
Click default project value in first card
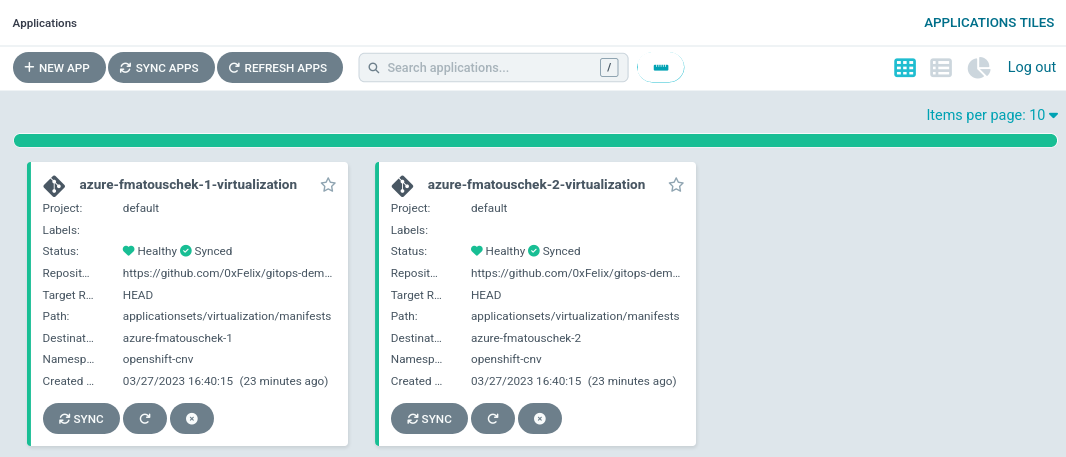(141, 208)
